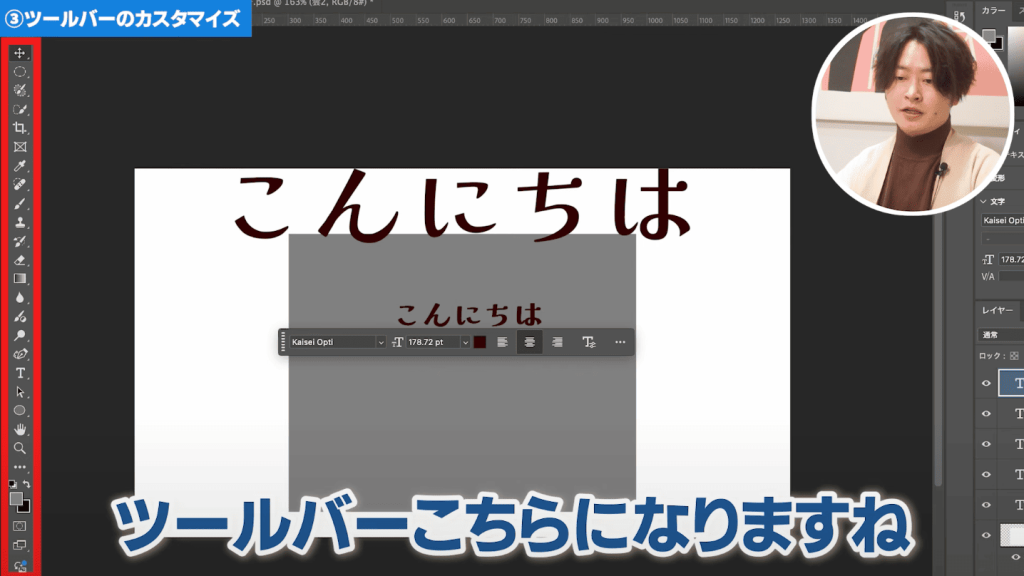Screen dimensions: 1024x576
Task: Activate the Crop tool
Action: click(x=20, y=128)
